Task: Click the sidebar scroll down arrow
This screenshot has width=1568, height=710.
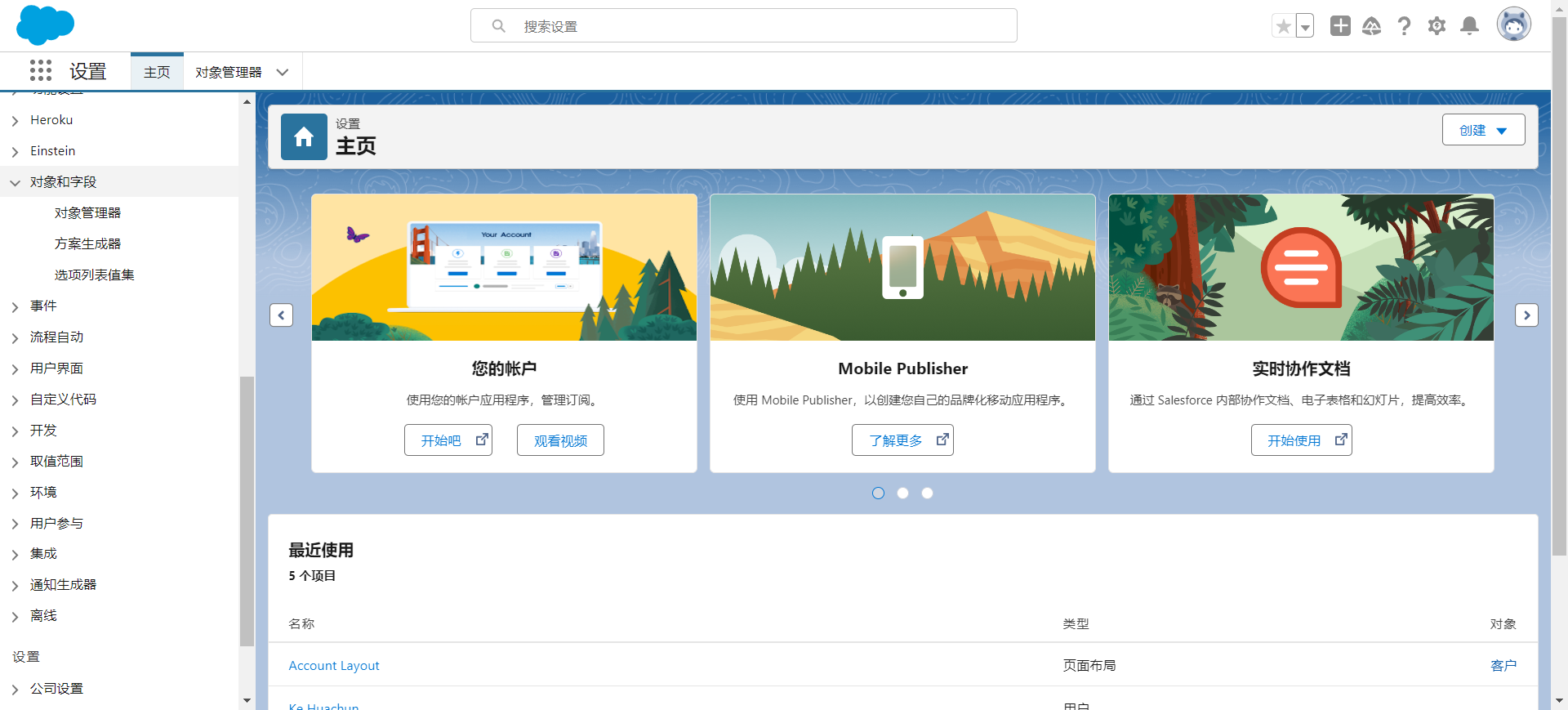Action: point(247,700)
